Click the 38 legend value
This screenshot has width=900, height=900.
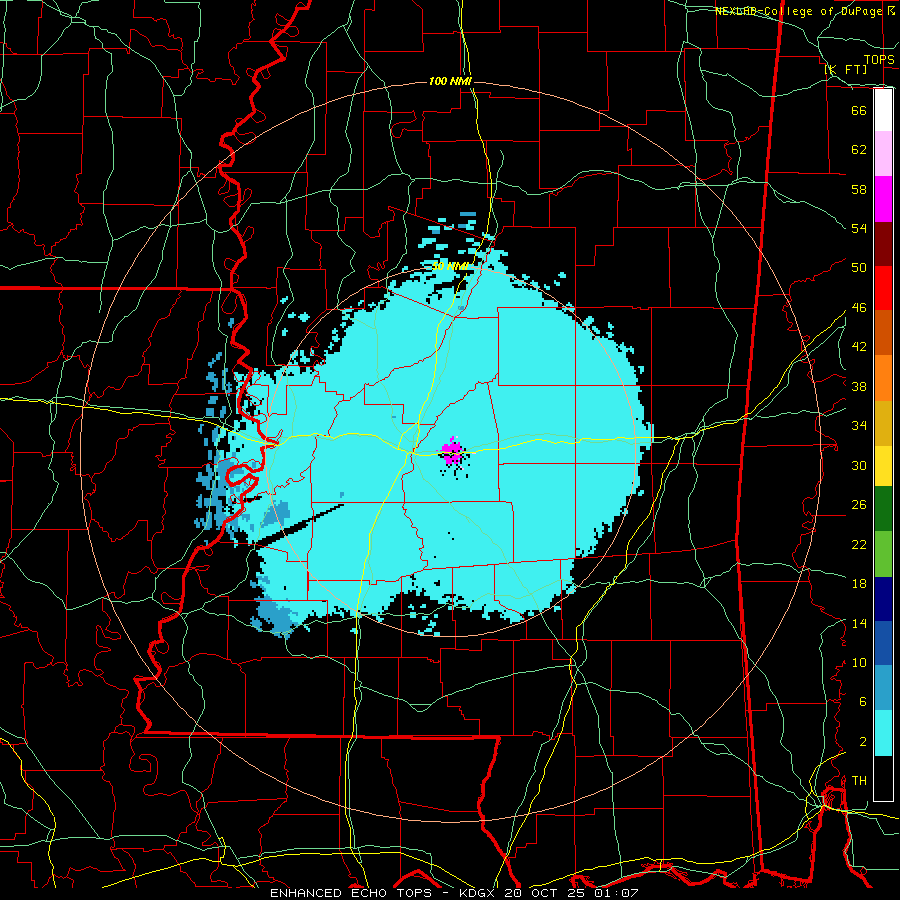(x=859, y=386)
